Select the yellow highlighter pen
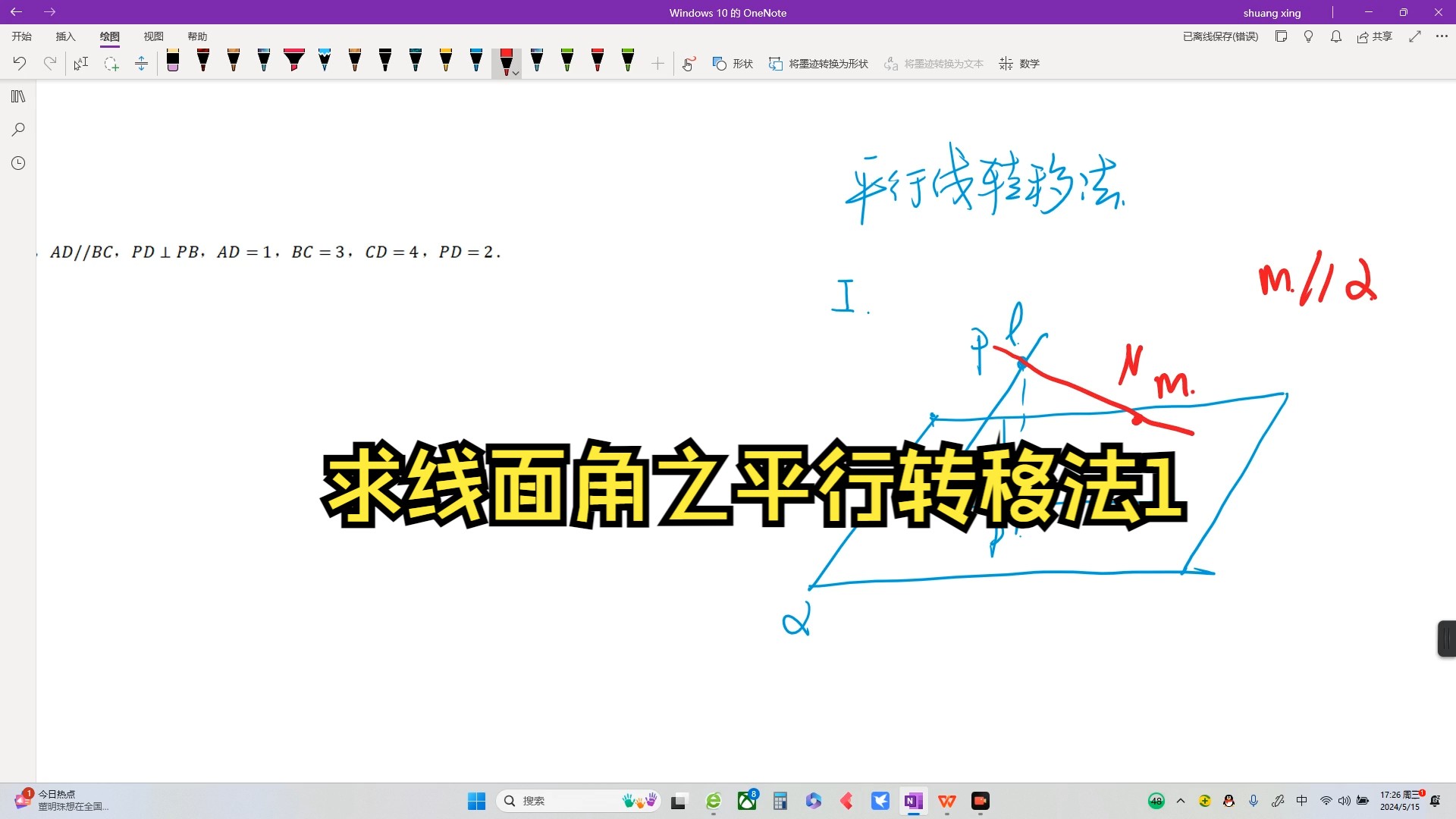Image resolution: width=1456 pixels, height=819 pixels. [446, 64]
